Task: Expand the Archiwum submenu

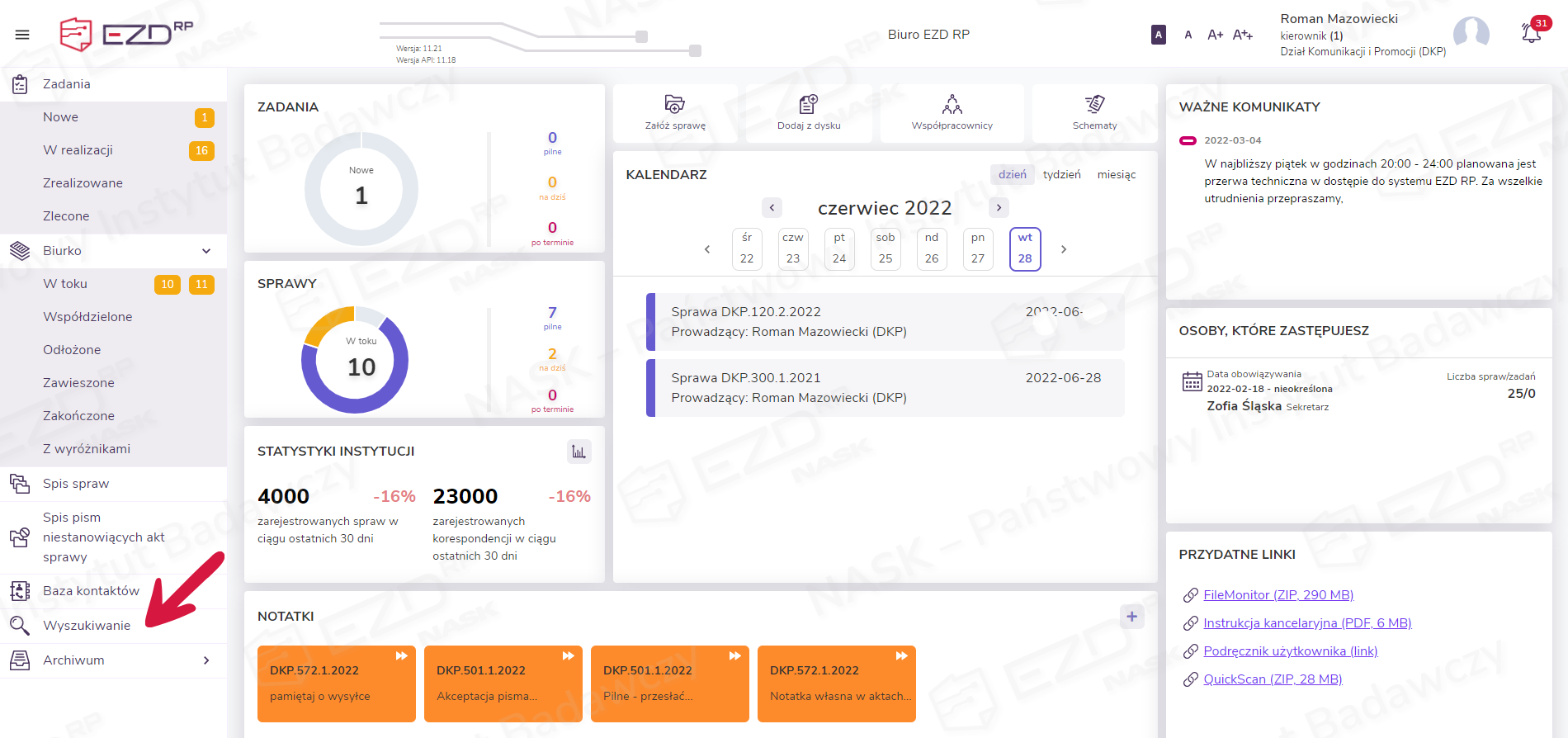Action: click(206, 660)
